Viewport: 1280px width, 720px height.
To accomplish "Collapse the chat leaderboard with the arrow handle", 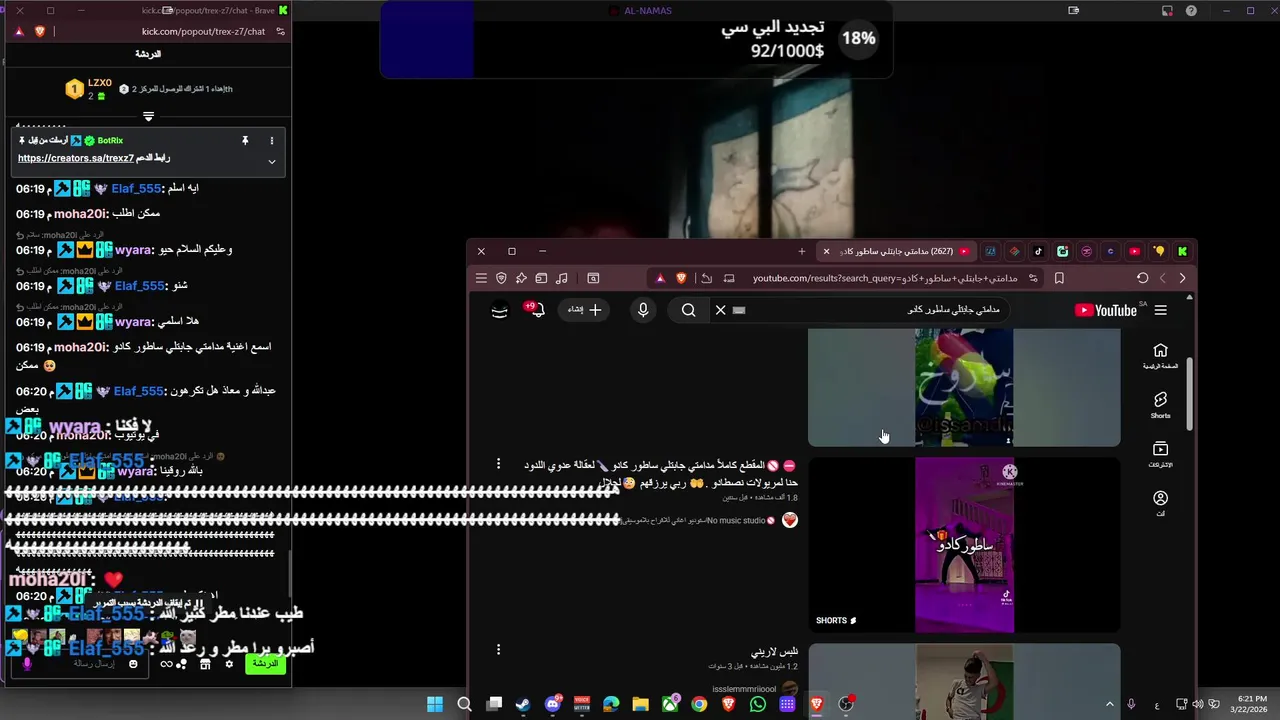I will [x=148, y=116].
